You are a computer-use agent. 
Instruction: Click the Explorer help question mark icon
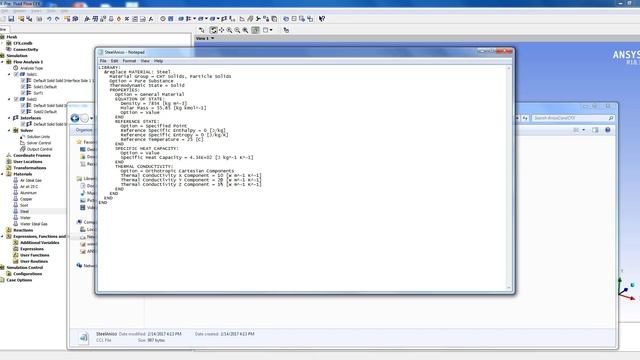pyautogui.click(x=608, y=130)
